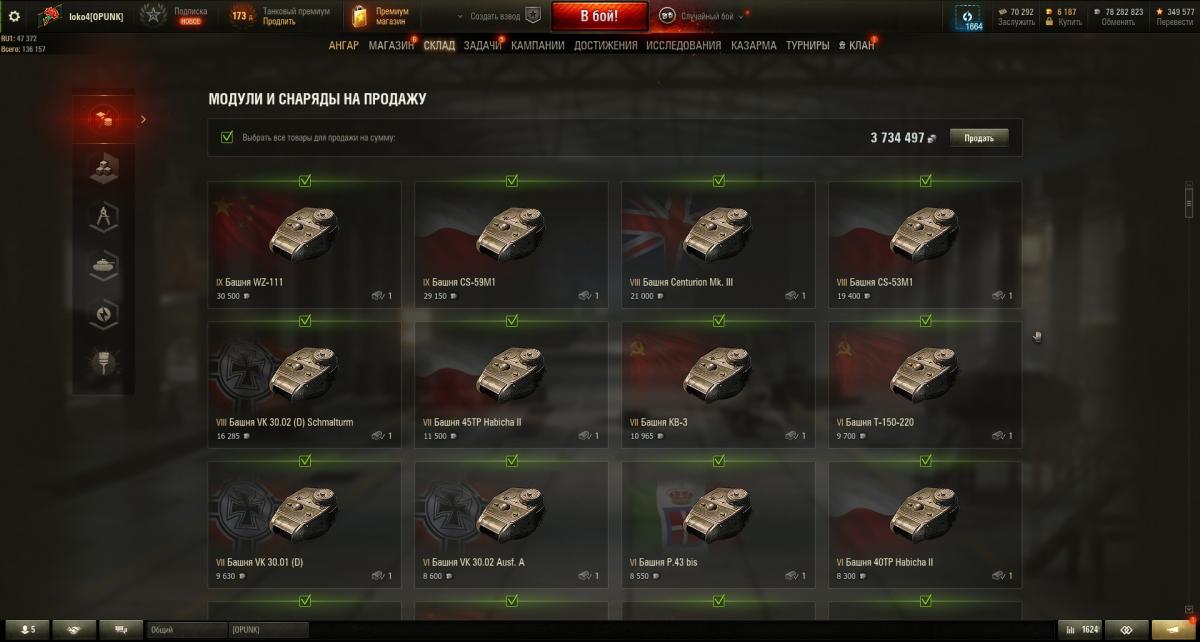Viewport: 1200px width, 642px height.
Task: Select the tank vehicles sidebar icon
Action: [104, 264]
